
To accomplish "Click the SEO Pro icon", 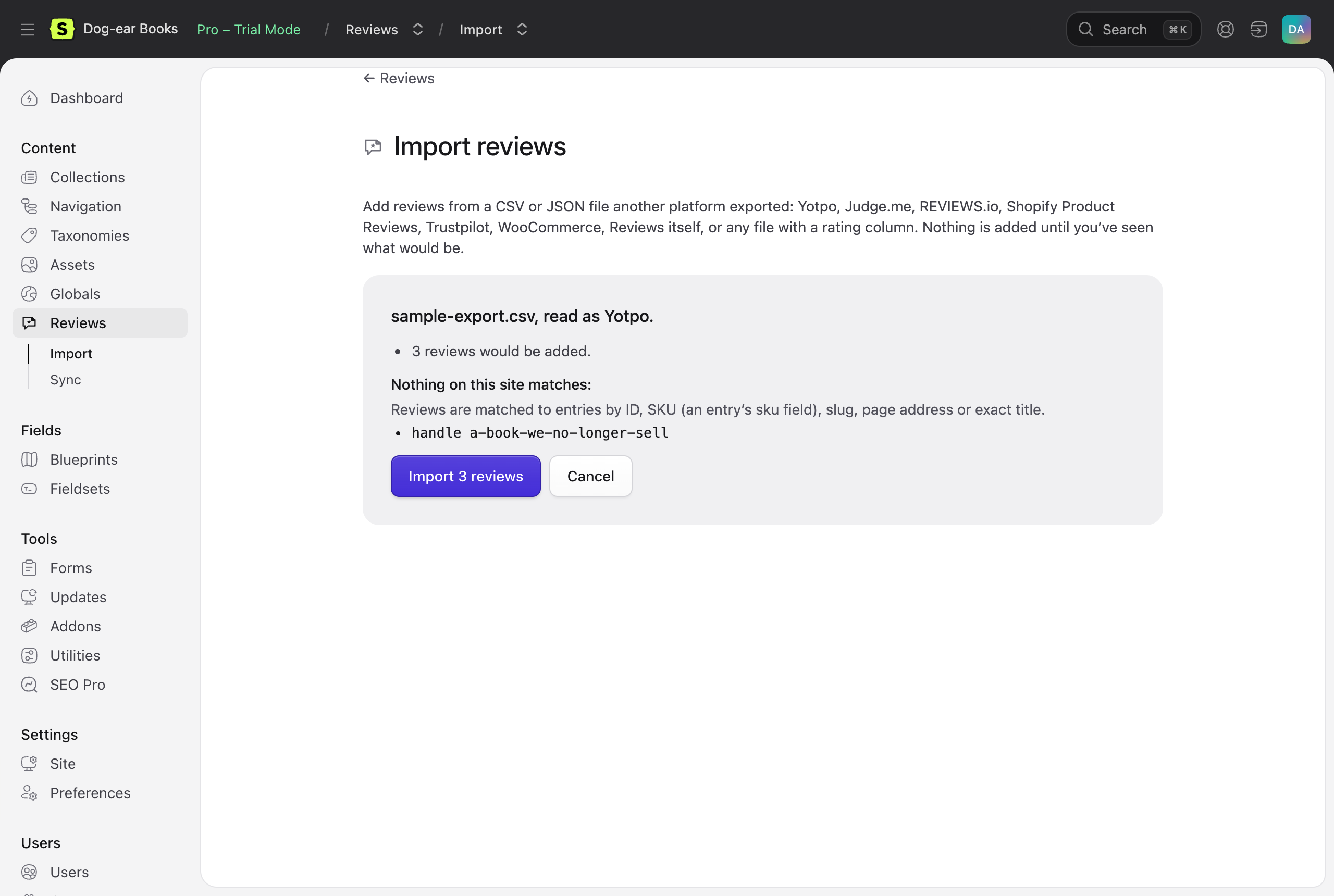I will coord(29,685).
